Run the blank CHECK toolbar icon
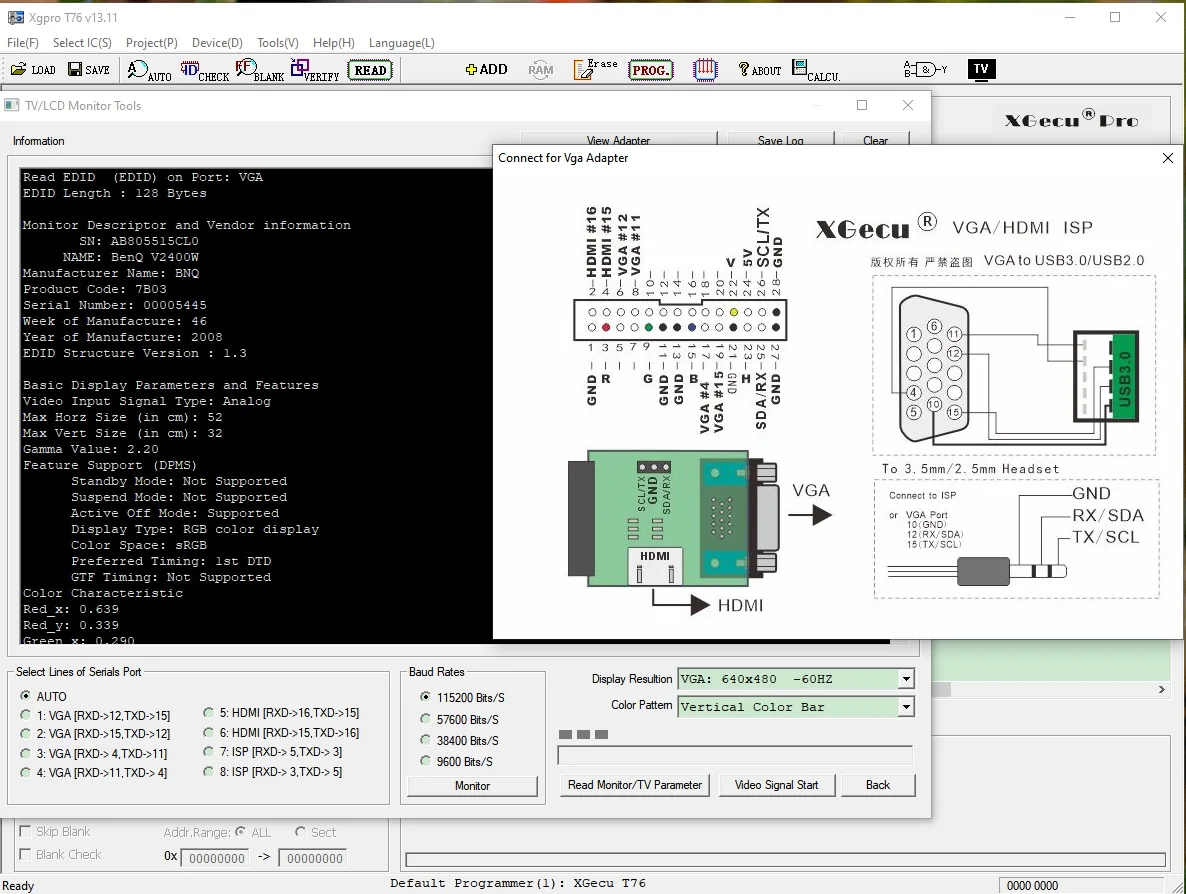 click(x=204, y=70)
